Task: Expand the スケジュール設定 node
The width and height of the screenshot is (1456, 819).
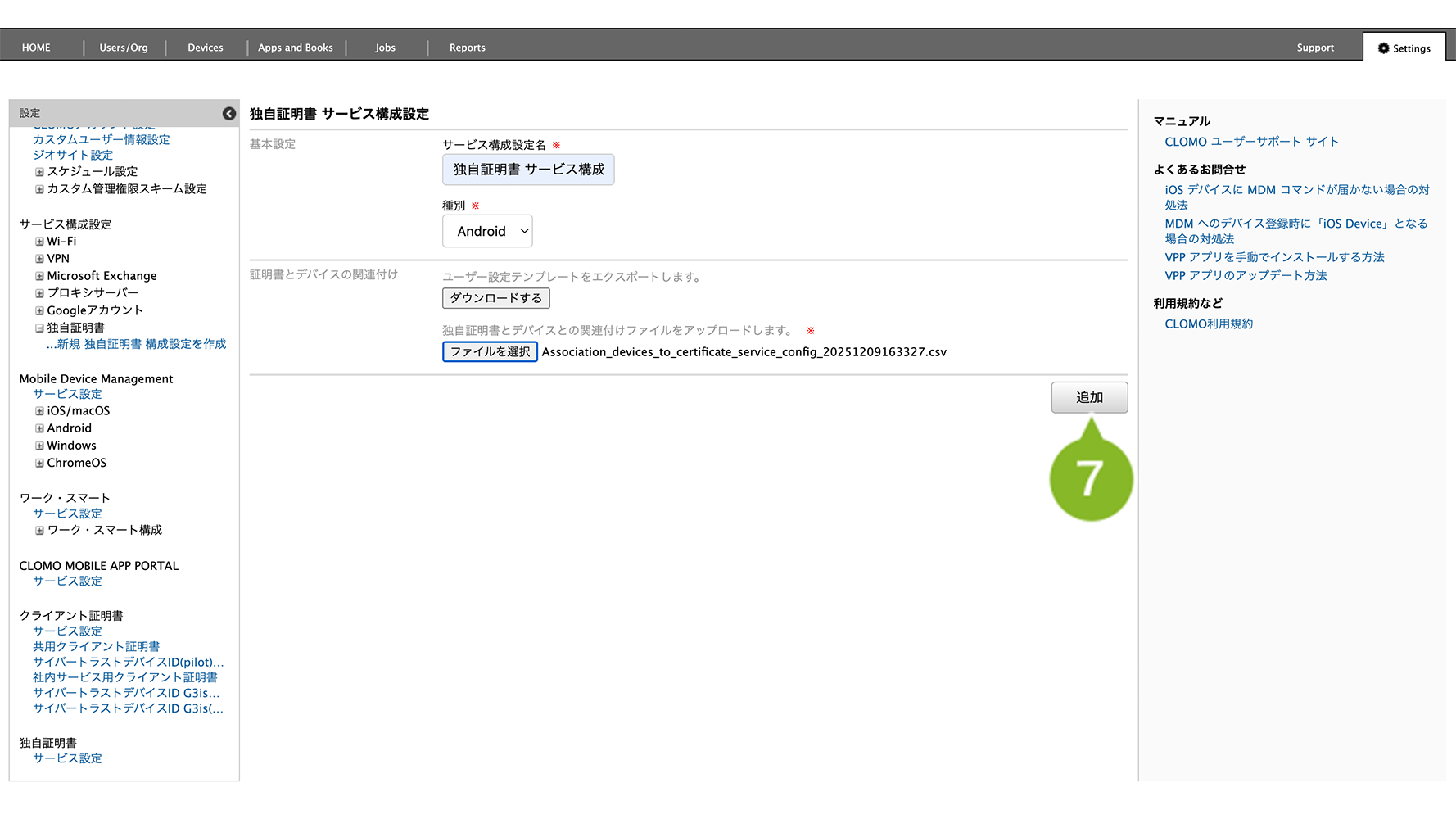Action: point(39,172)
